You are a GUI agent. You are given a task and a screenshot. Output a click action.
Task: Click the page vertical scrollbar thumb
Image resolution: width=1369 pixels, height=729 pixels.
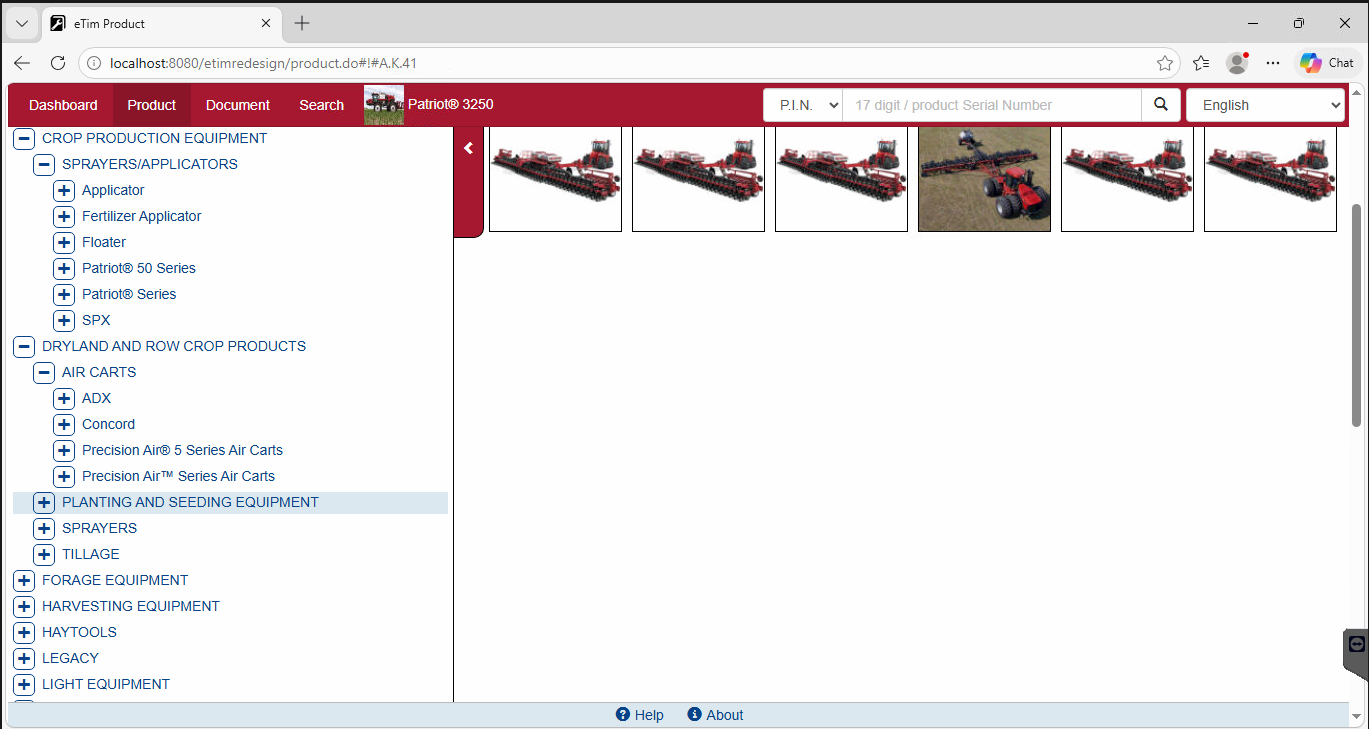pyautogui.click(x=1356, y=315)
